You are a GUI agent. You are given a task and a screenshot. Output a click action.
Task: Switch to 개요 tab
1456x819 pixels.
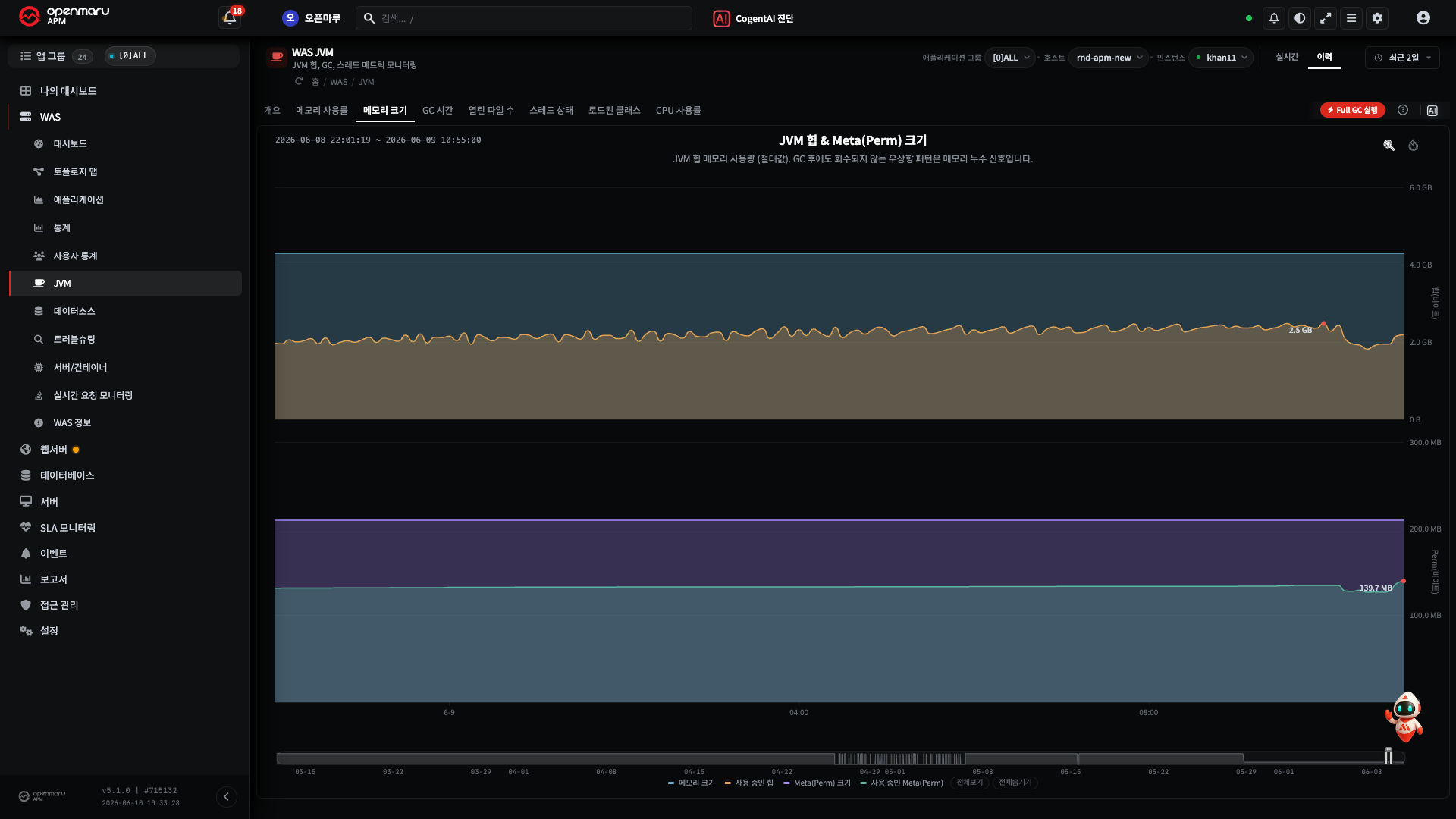(x=272, y=111)
